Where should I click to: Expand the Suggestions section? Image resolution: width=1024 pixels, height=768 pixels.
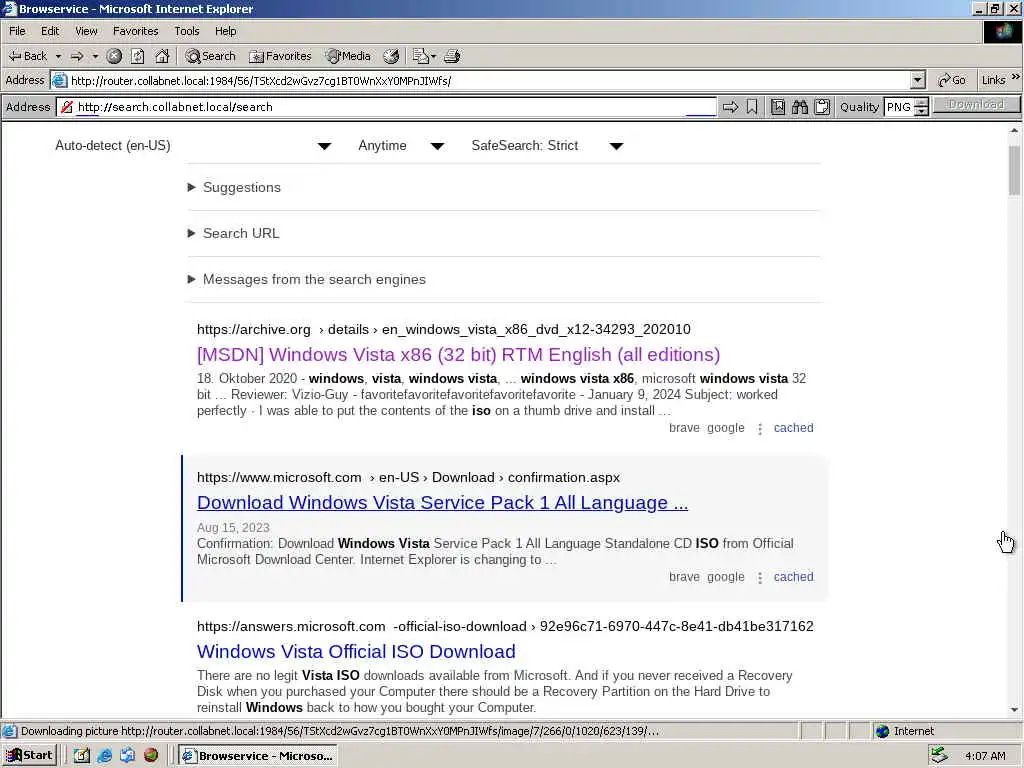tap(234, 187)
